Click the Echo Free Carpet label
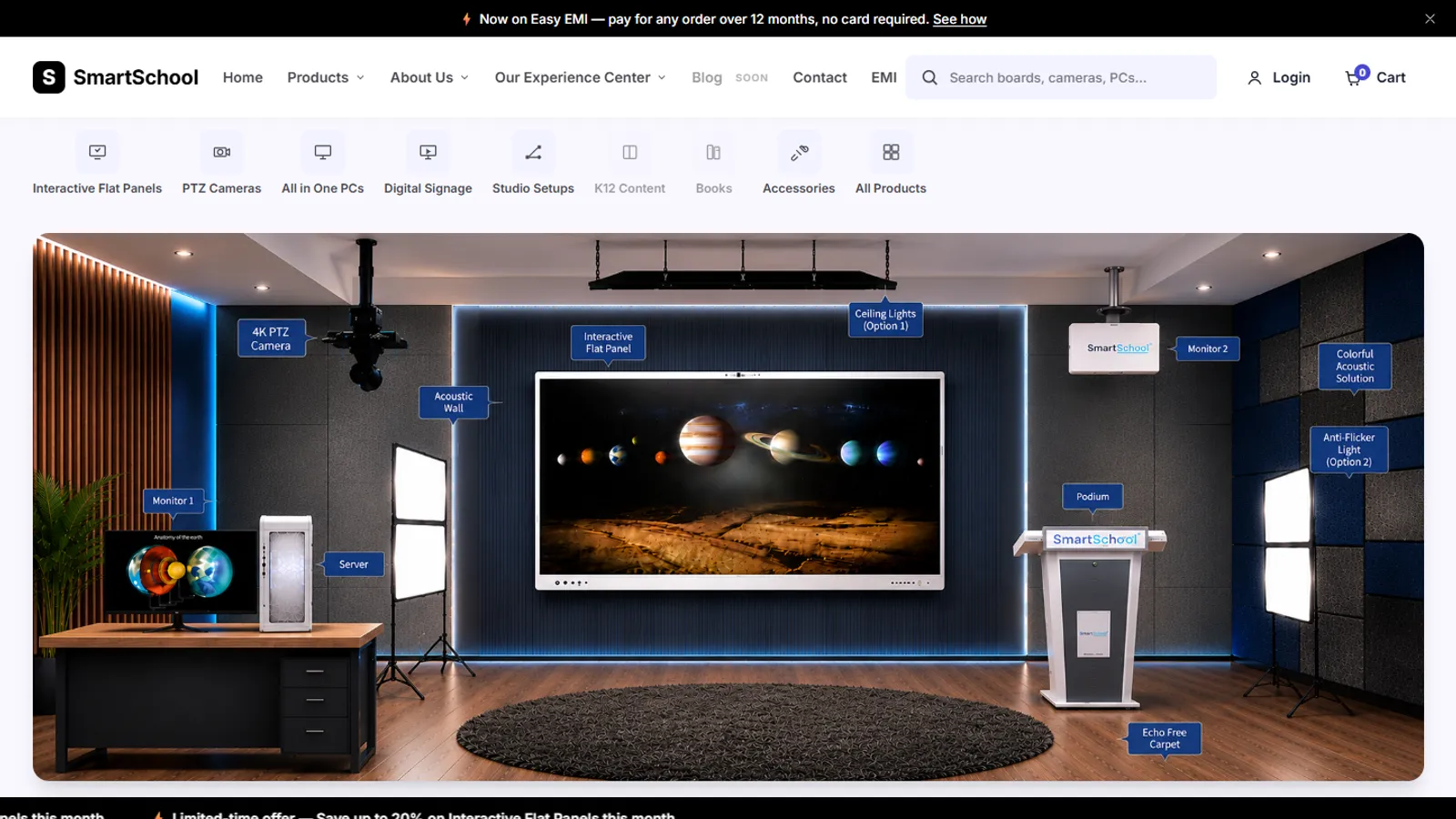The width and height of the screenshot is (1456, 819). pos(1164,738)
